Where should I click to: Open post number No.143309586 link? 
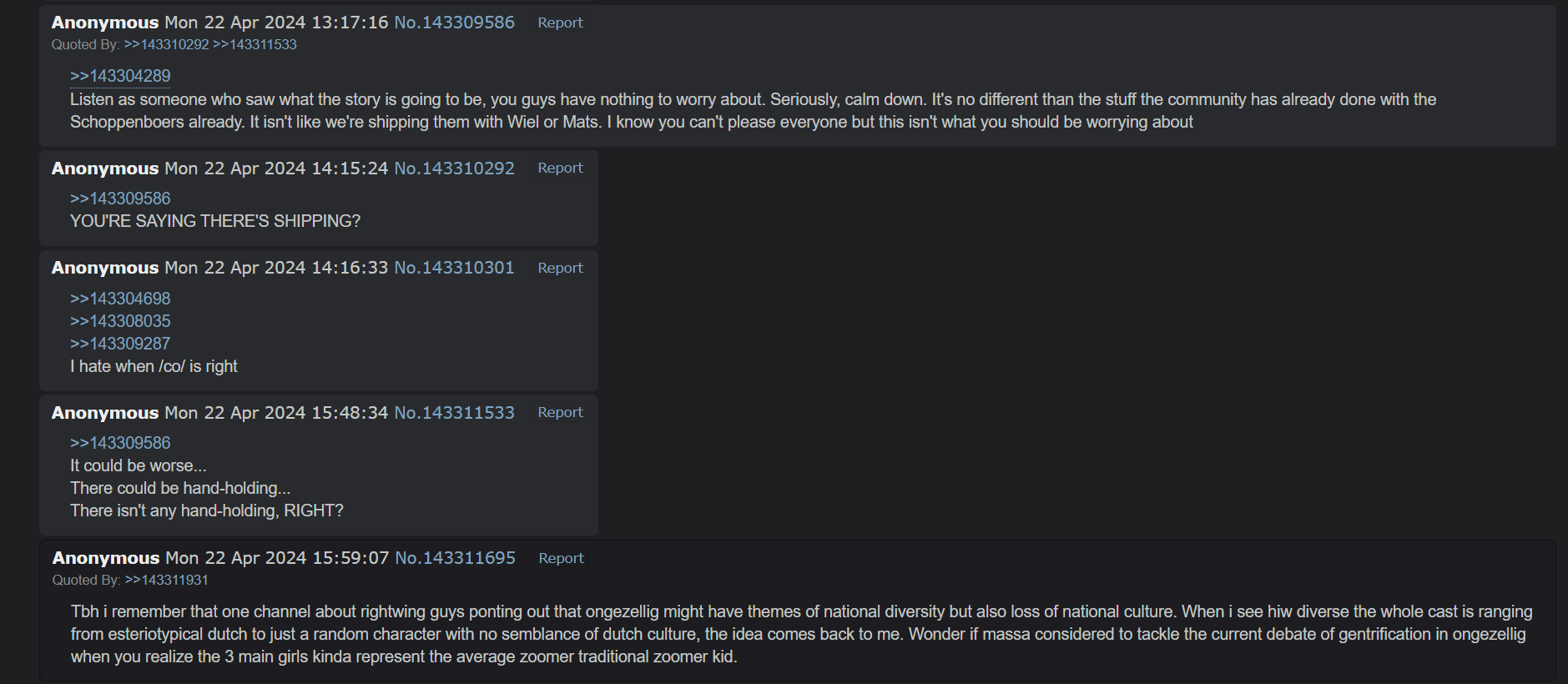[454, 23]
